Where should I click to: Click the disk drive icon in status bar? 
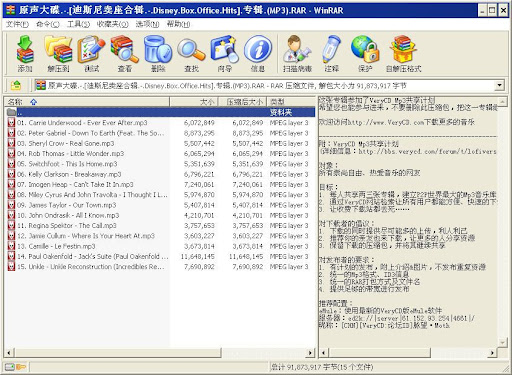(10, 367)
